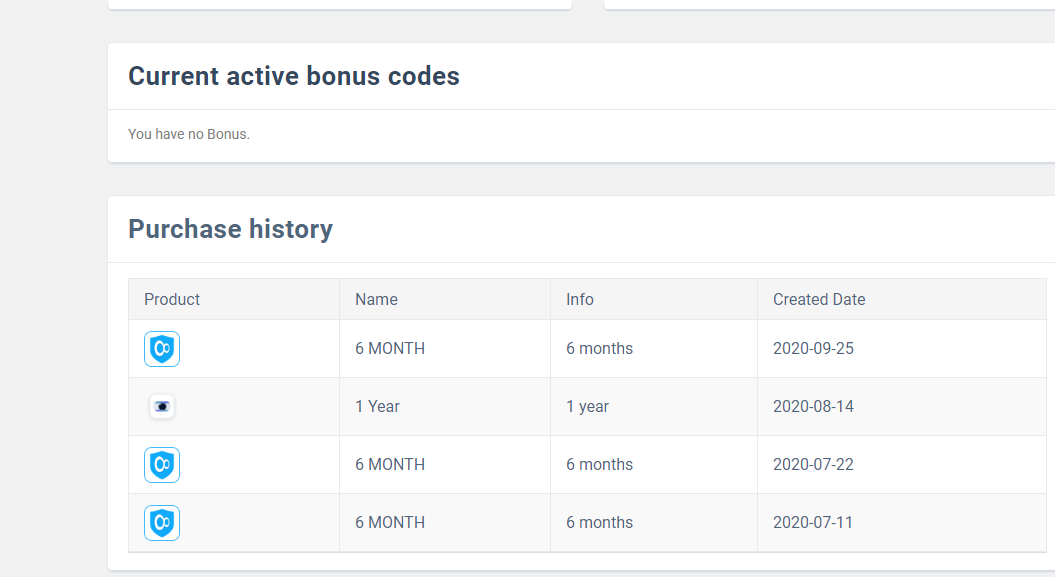Click the Info column header
Viewport: 1055px width, 577px height.
click(580, 299)
